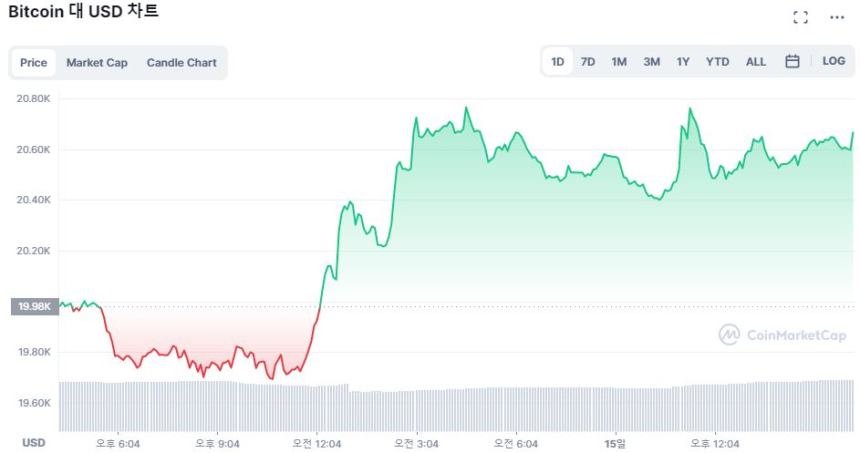This screenshot has height=453, width=860.
Task: Click the fullscreen expand icon
Action: (800, 17)
